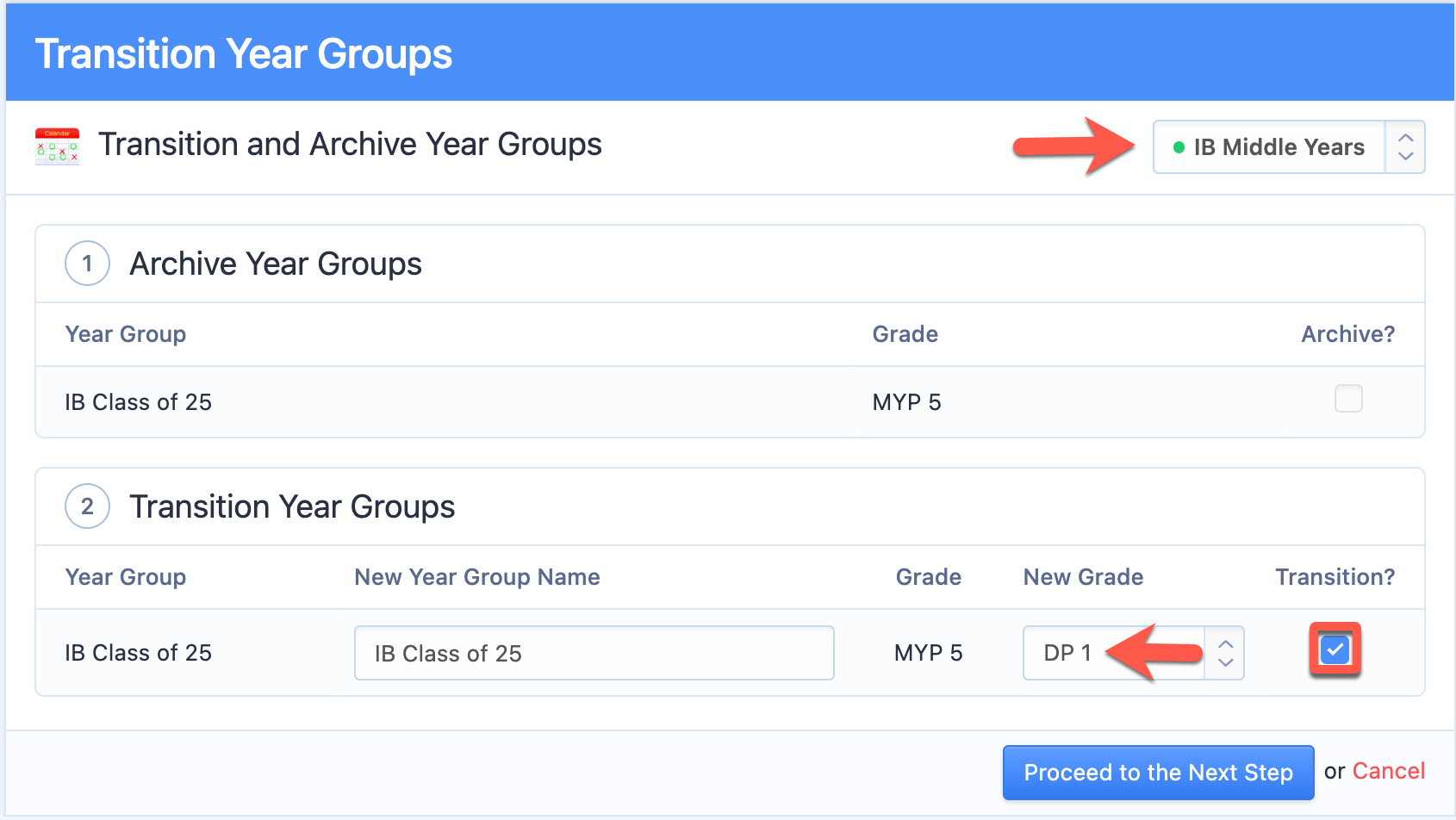Click the Transition Year Groups section heading
This screenshot has height=820, width=1456.
[292, 506]
